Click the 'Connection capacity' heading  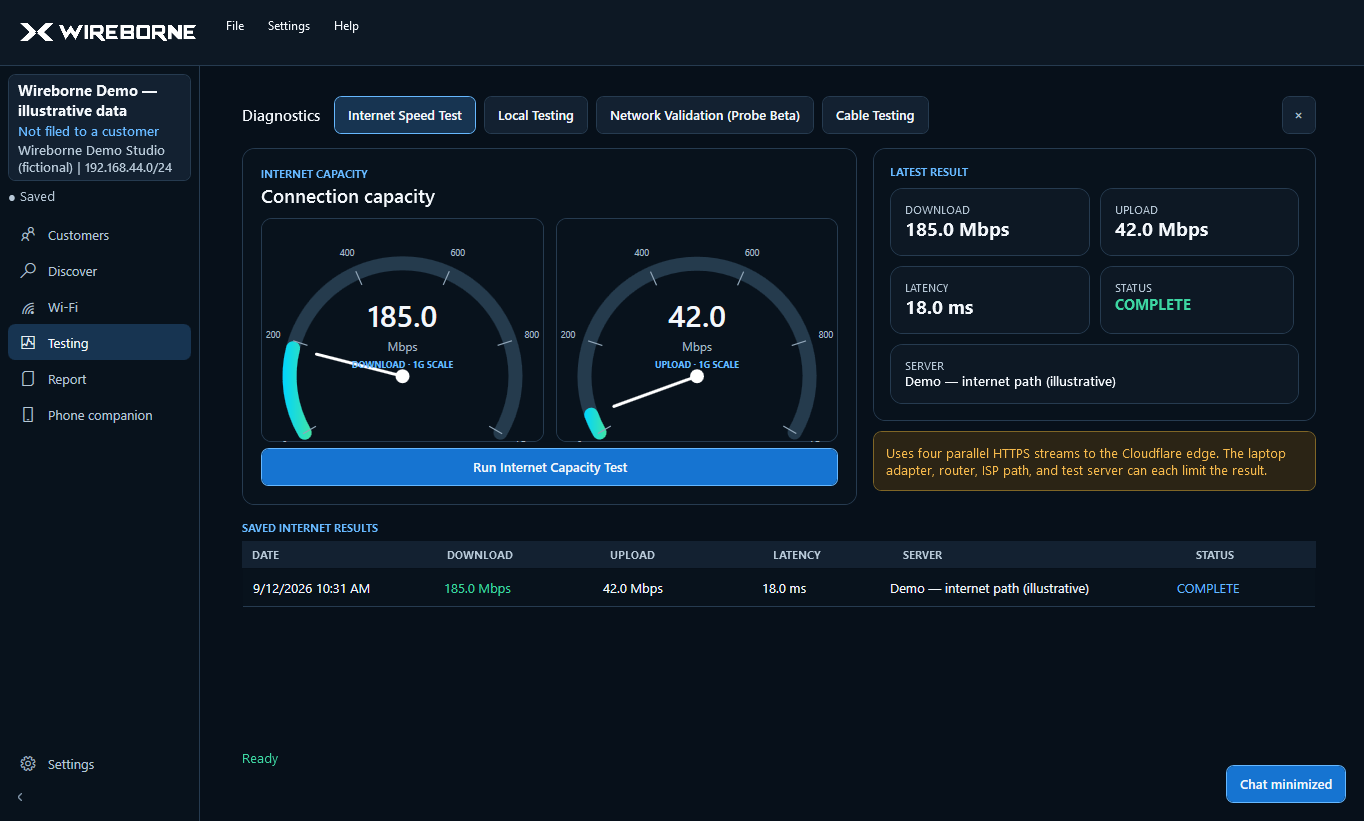348,197
